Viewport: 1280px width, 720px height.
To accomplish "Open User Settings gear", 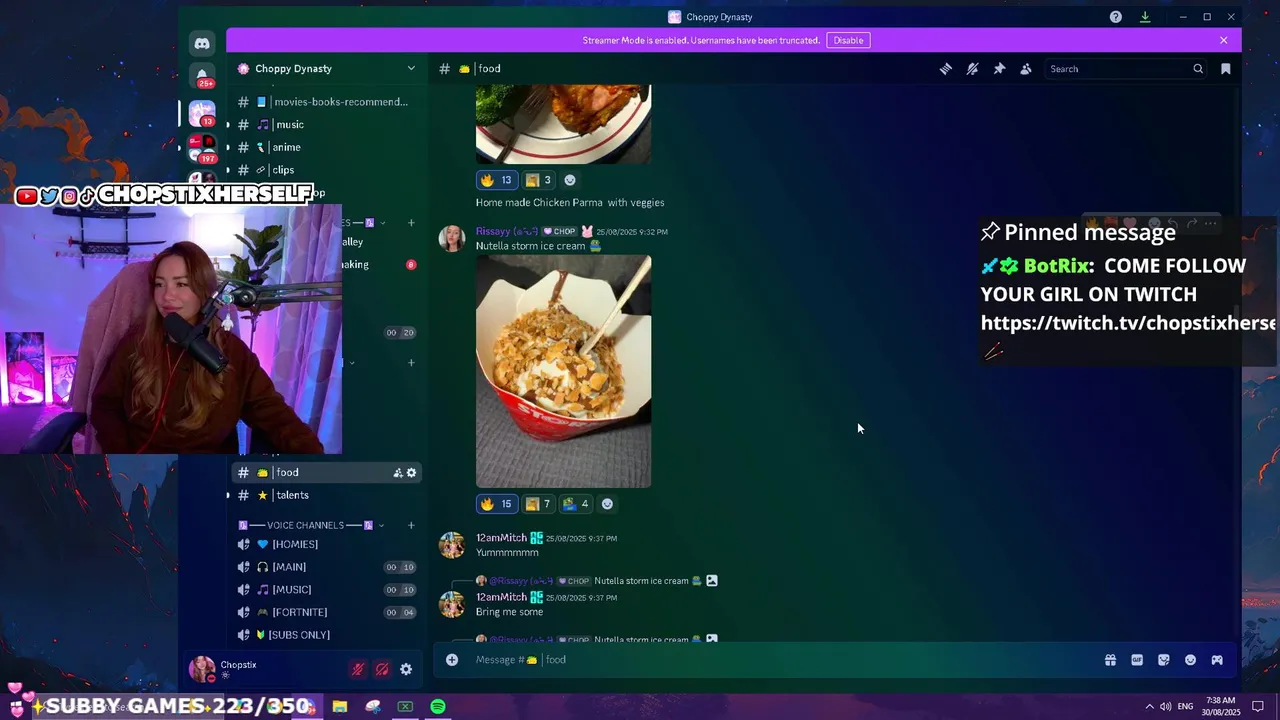I will [x=406, y=670].
